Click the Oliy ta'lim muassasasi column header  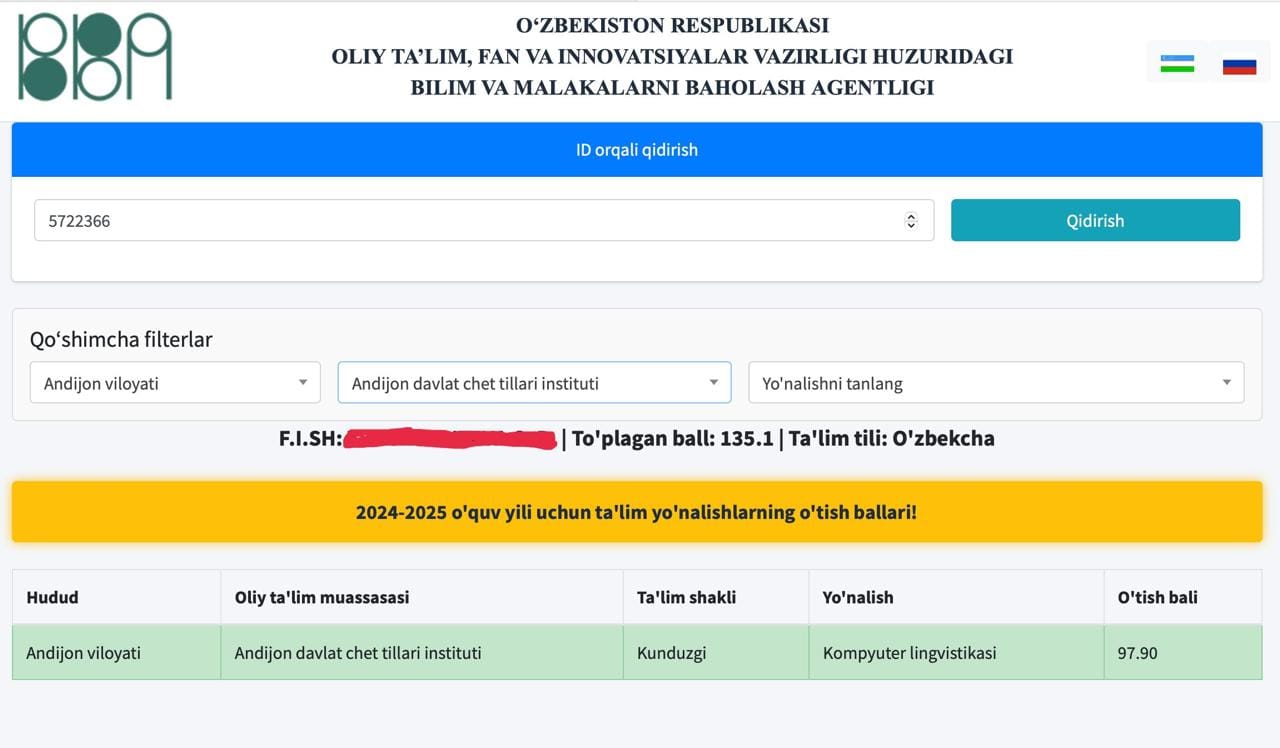coord(321,597)
